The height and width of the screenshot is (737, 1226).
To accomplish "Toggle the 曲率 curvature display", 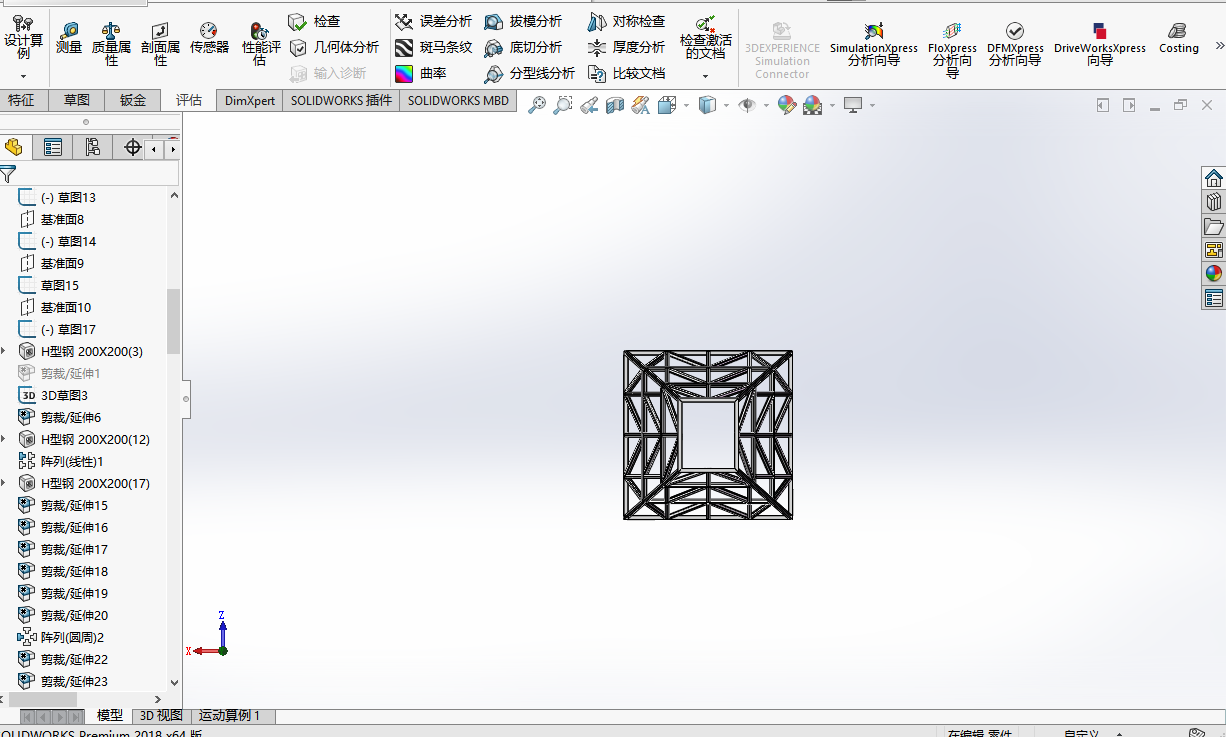I will pyautogui.click(x=420, y=73).
